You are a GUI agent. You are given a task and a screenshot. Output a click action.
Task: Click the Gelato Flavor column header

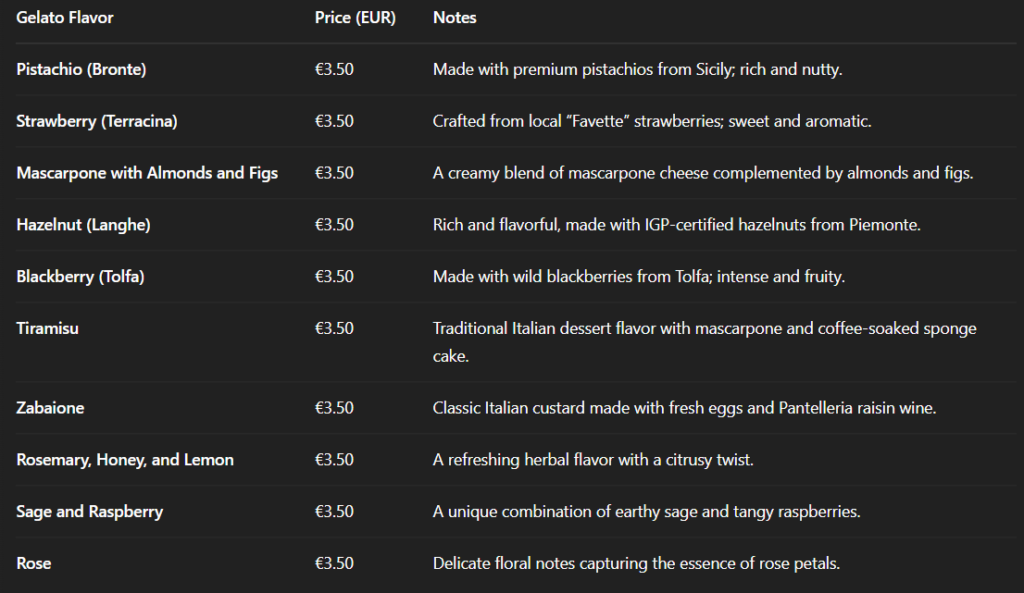[65, 18]
